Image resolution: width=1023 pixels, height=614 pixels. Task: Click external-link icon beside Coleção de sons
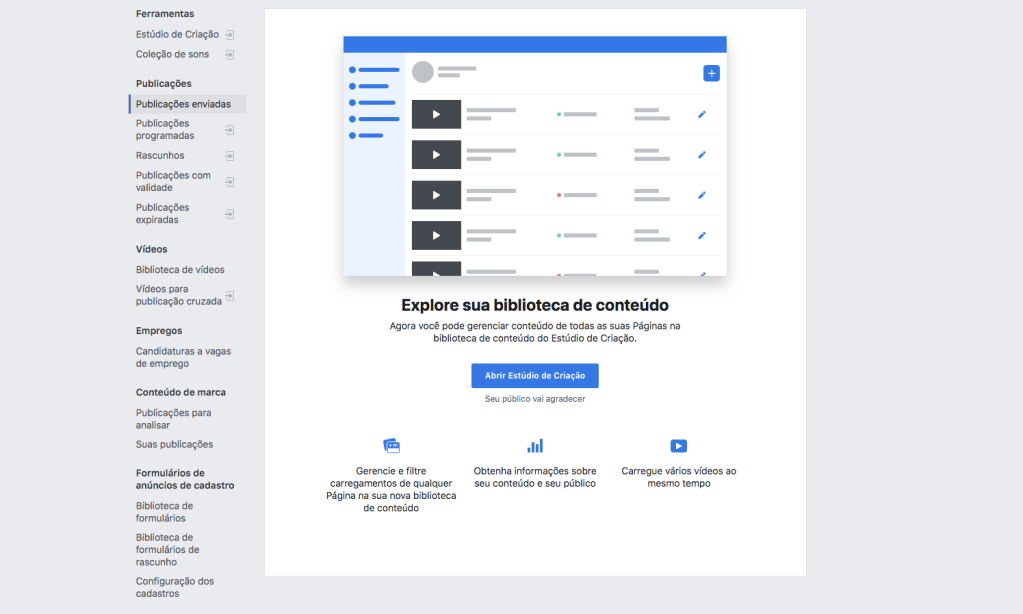point(230,55)
